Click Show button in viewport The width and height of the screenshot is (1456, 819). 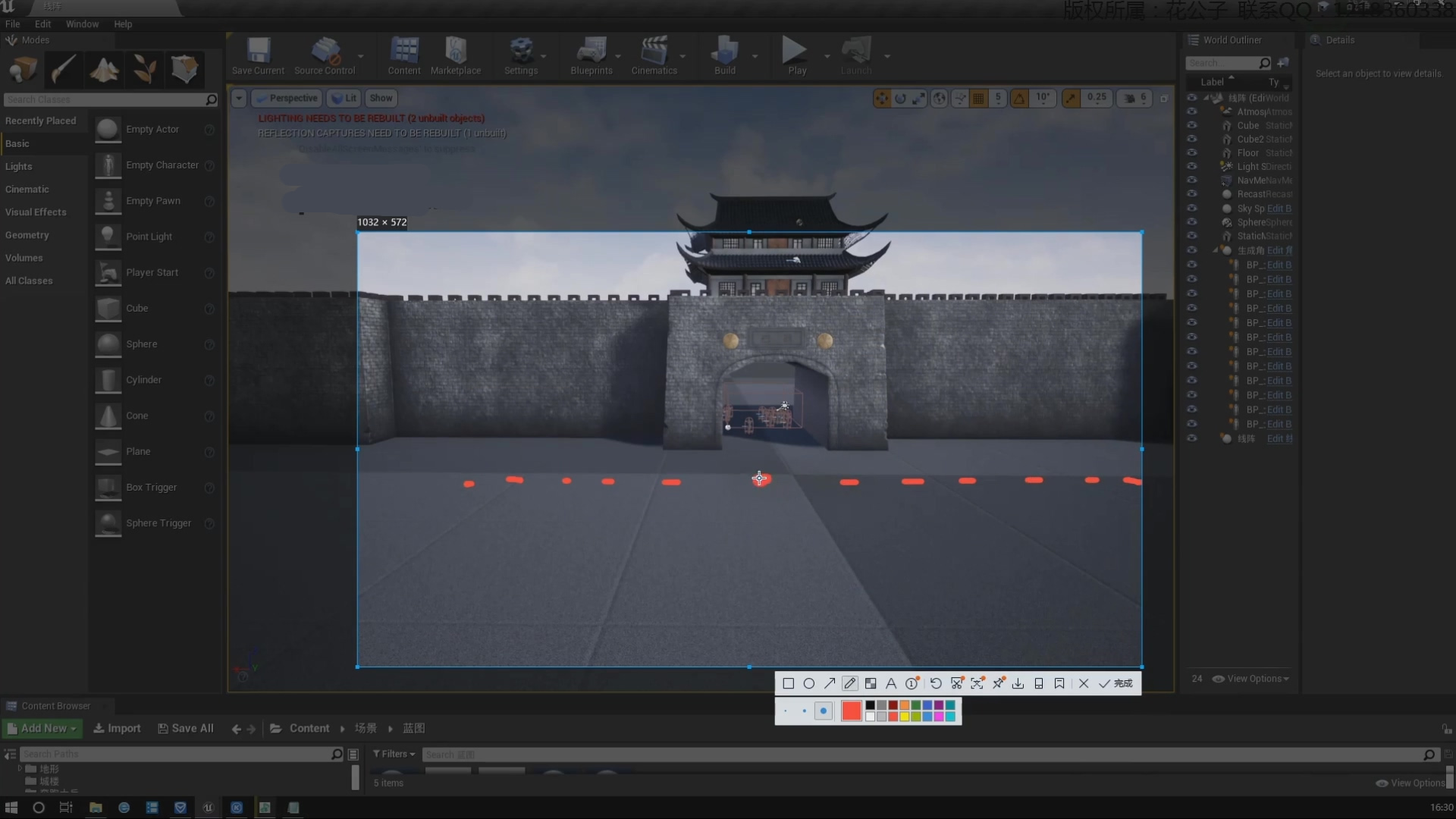point(381,99)
